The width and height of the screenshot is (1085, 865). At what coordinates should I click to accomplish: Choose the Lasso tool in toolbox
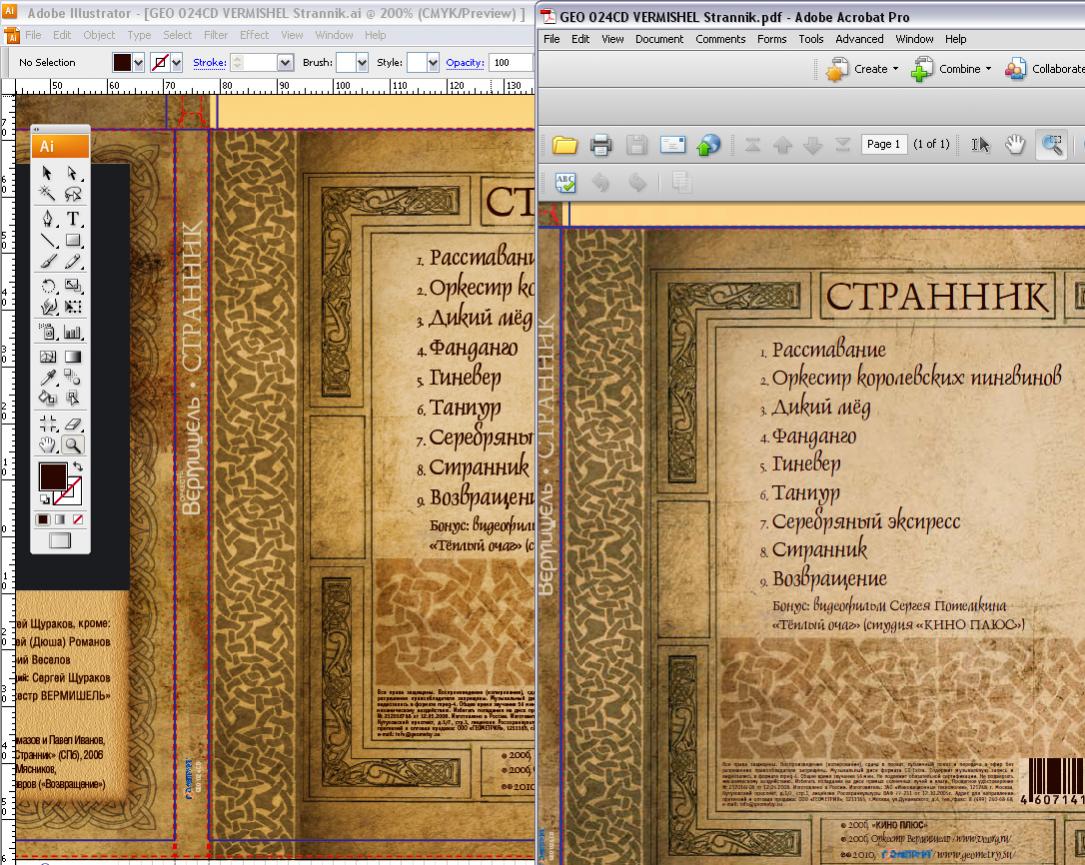72,193
